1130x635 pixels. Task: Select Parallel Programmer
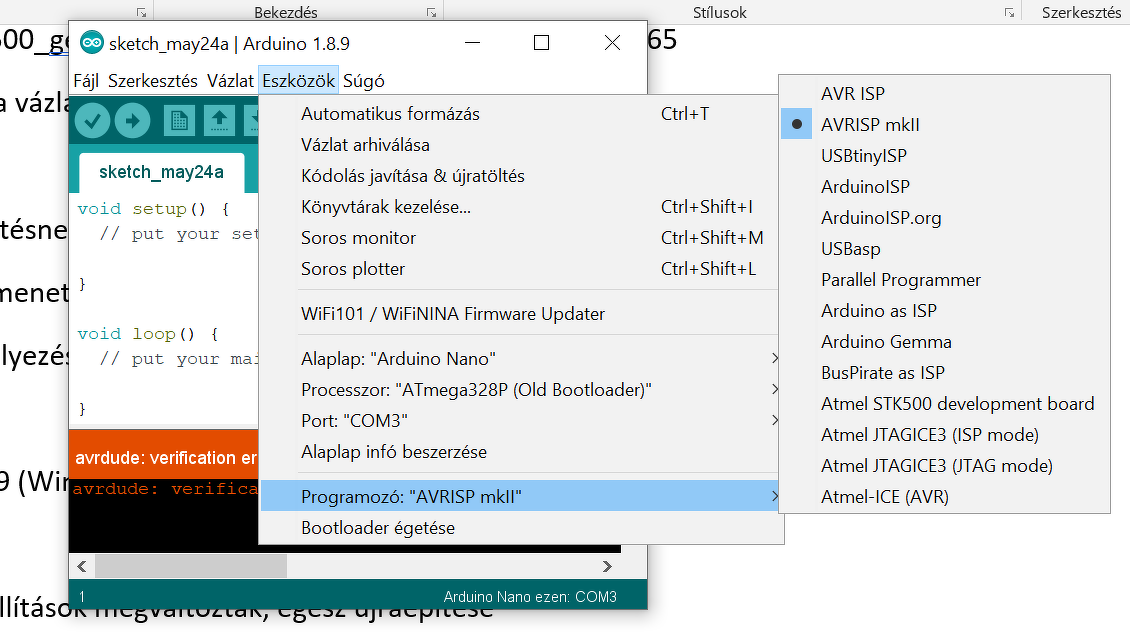tap(944, 280)
